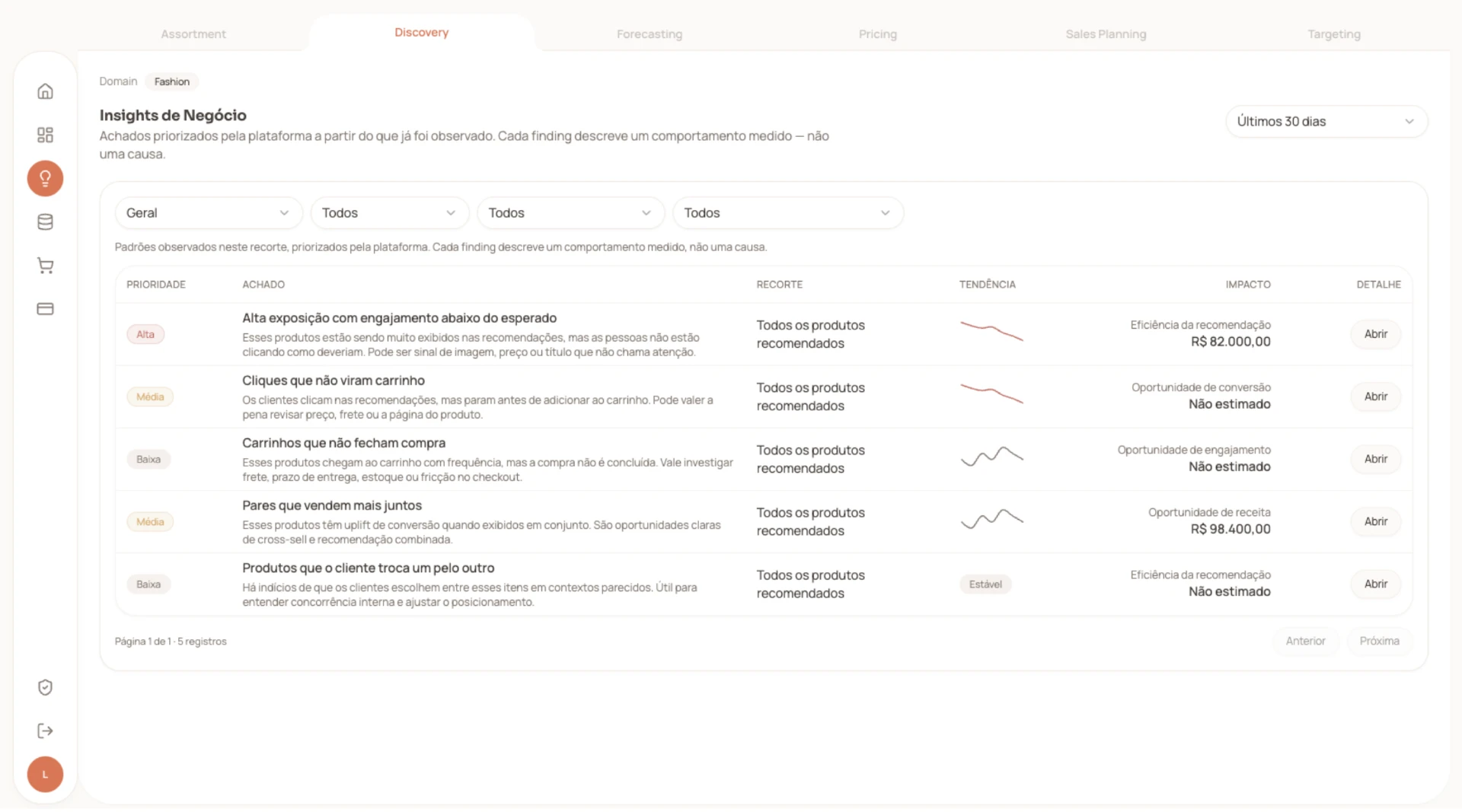
Task: Click Abrir for Pares que vendem mais juntos
Action: coord(1375,521)
